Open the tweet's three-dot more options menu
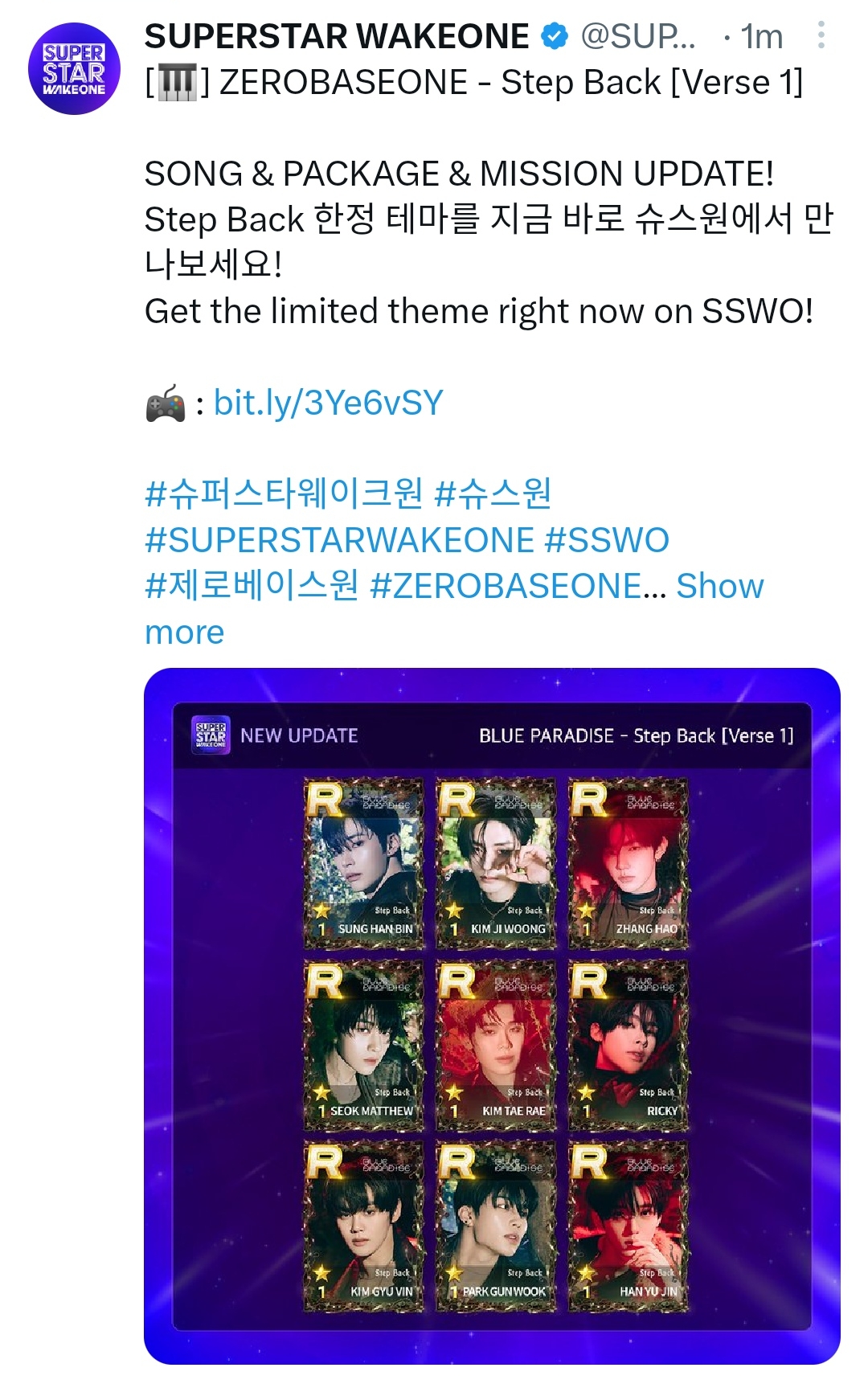The width and height of the screenshot is (868, 1384). click(x=821, y=35)
